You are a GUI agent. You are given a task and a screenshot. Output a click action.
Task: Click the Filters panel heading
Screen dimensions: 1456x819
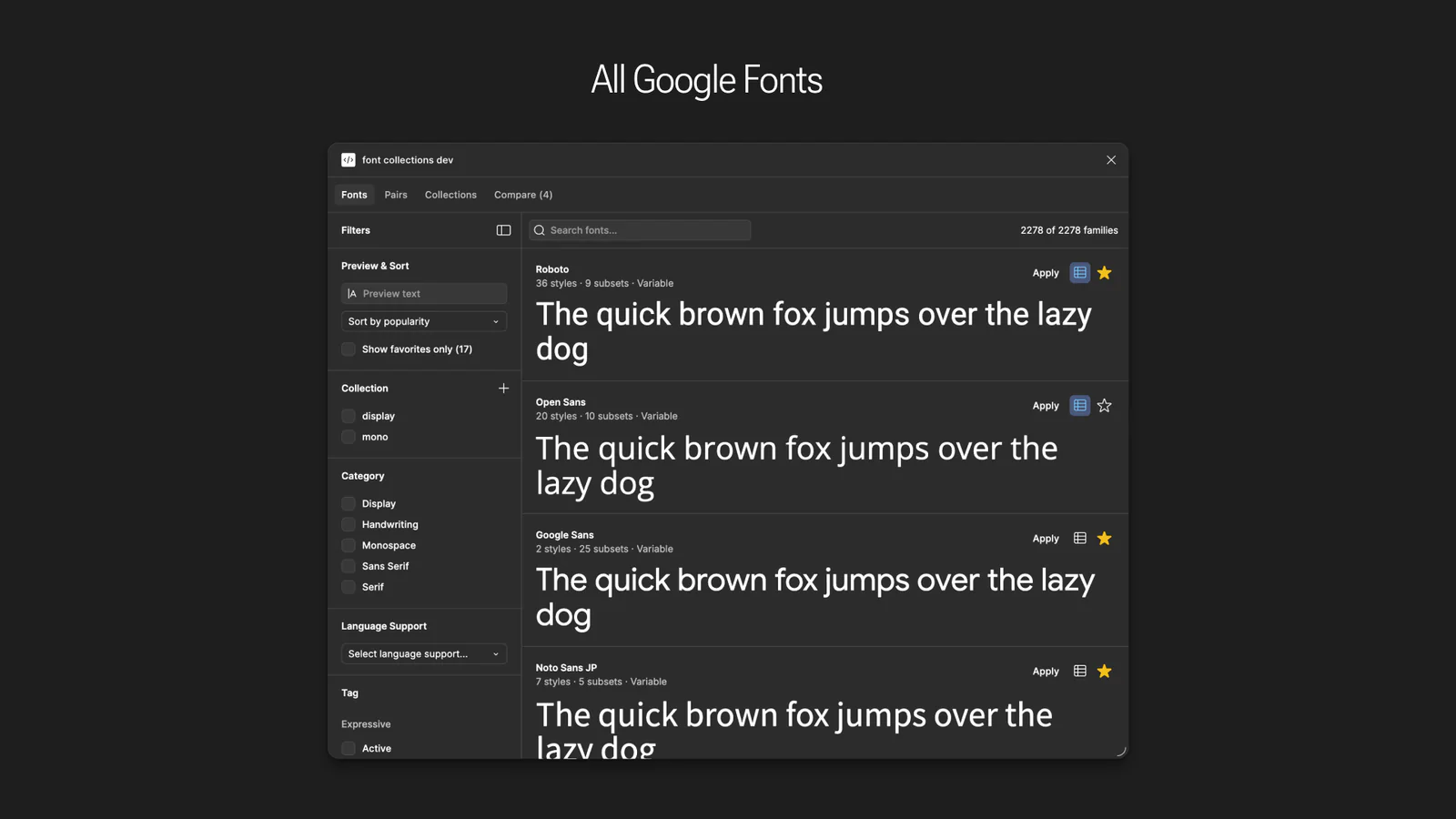[356, 230]
